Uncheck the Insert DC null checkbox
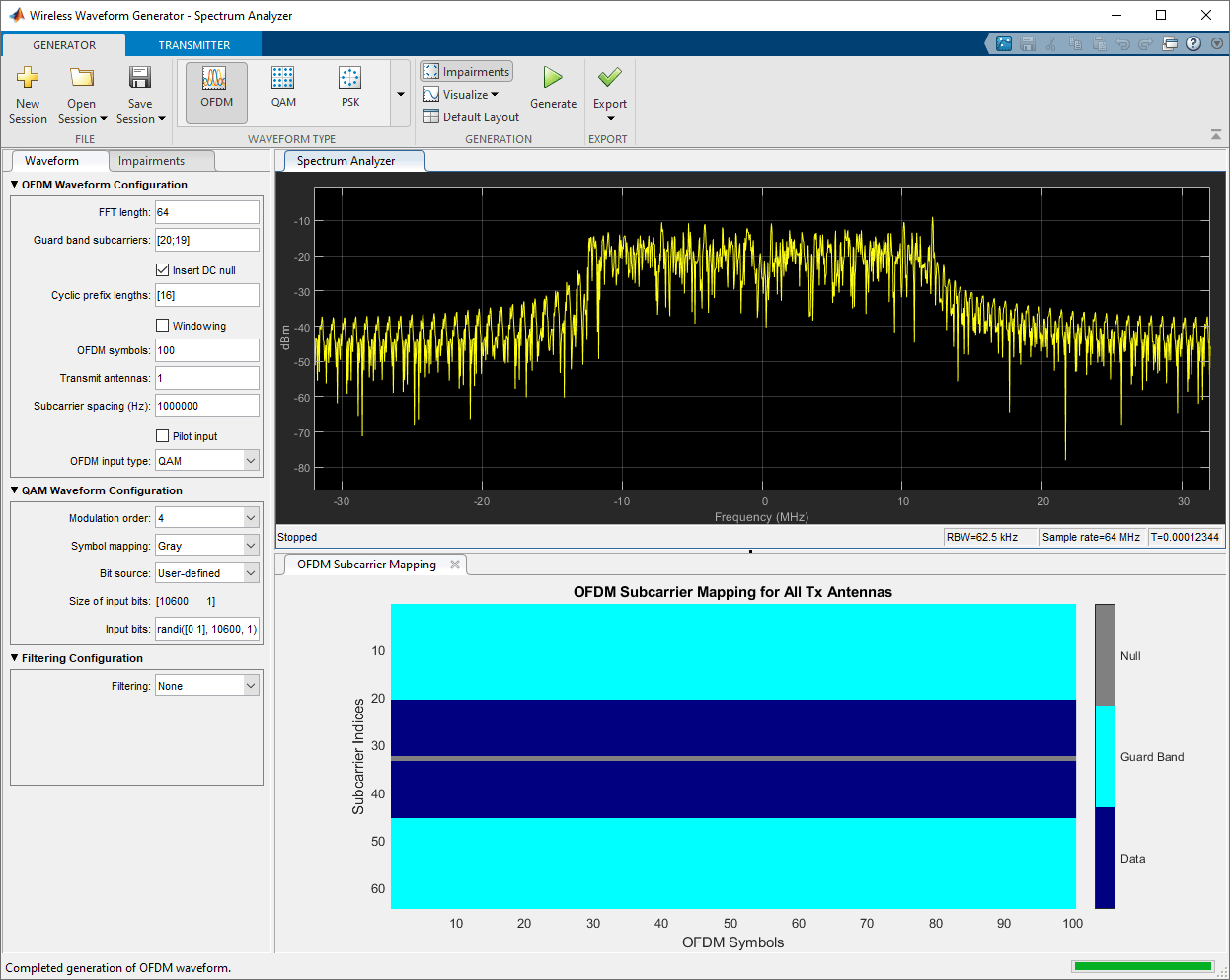 [163, 270]
